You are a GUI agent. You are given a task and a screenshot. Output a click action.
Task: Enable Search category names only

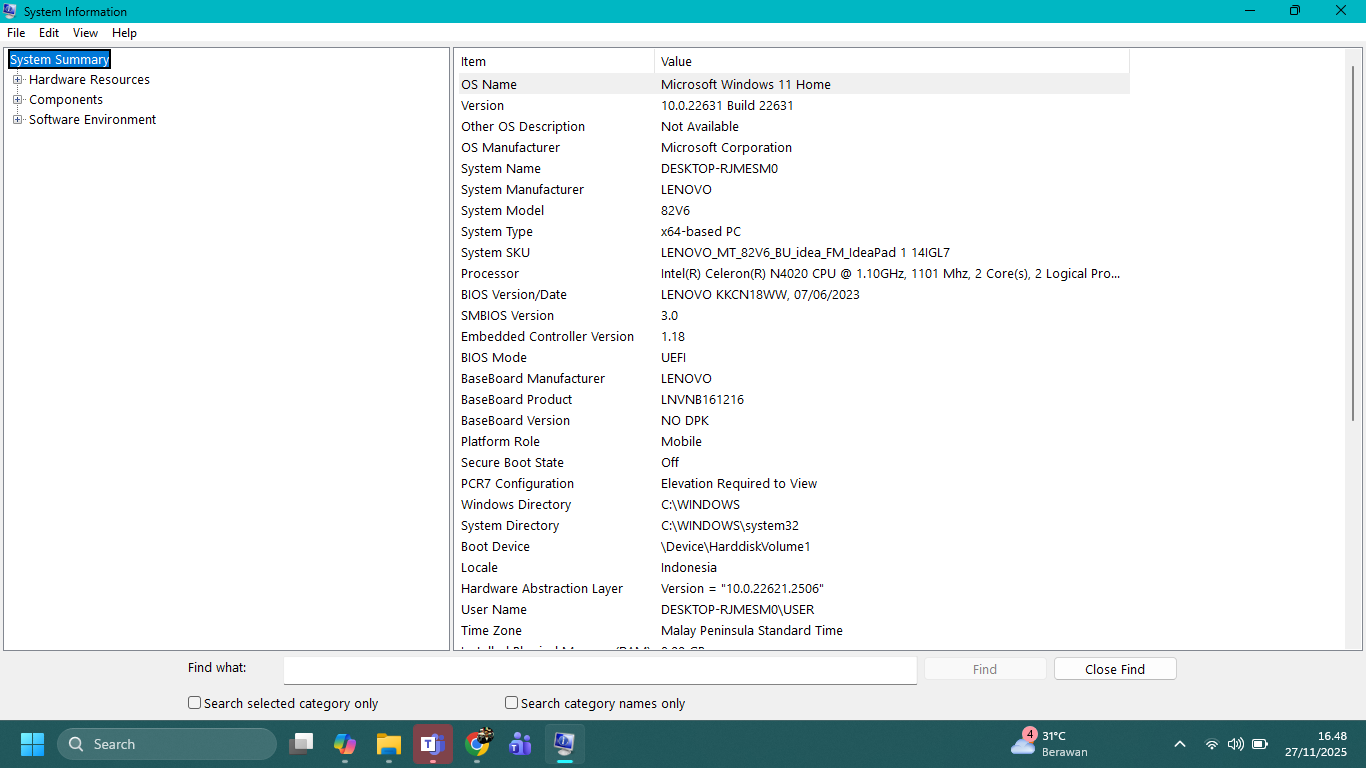click(x=511, y=703)
